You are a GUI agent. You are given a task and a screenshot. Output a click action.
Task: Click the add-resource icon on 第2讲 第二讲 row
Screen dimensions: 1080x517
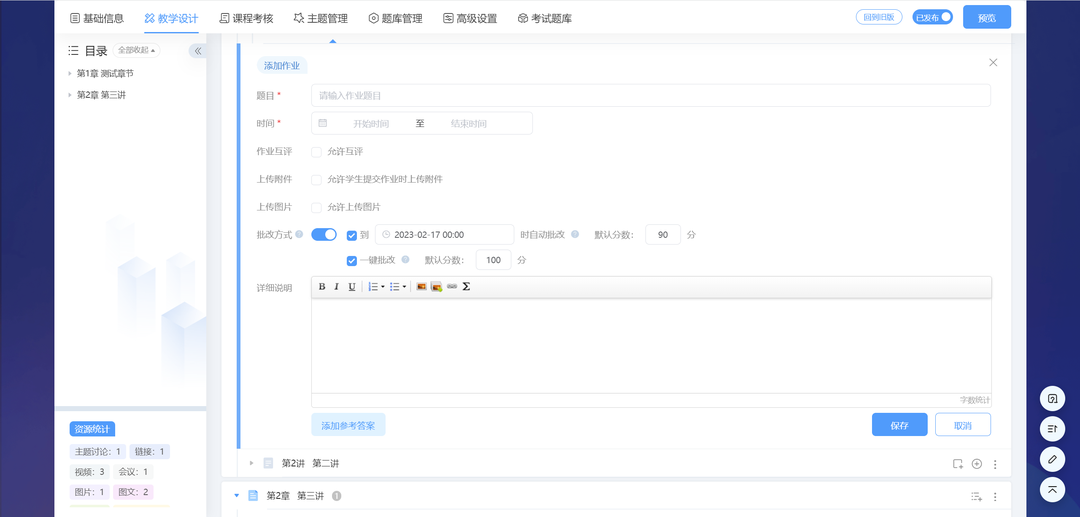click(958, 464)
